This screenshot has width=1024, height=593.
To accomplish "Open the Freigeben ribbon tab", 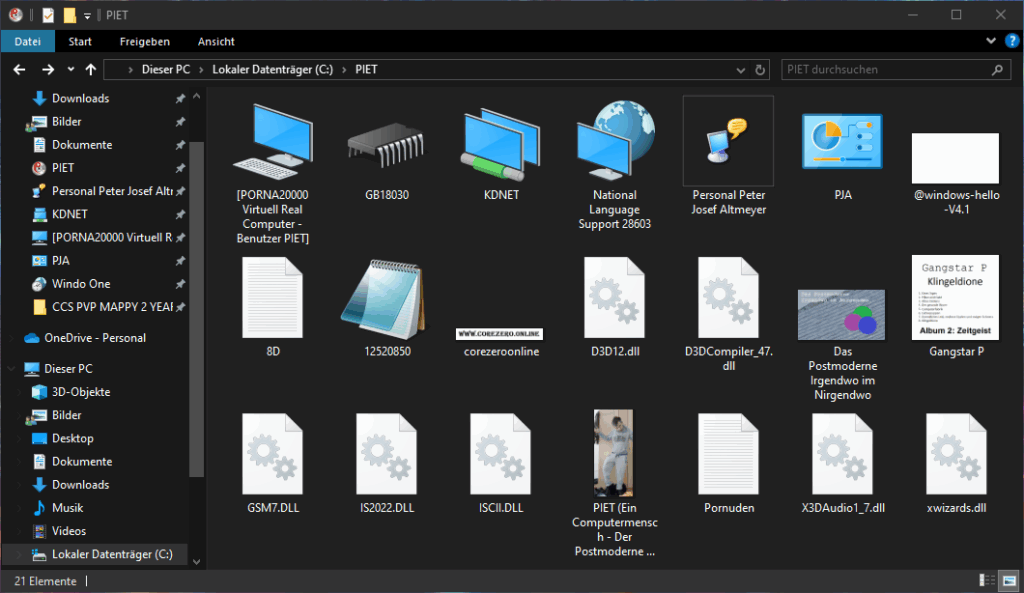I will 145,42.
